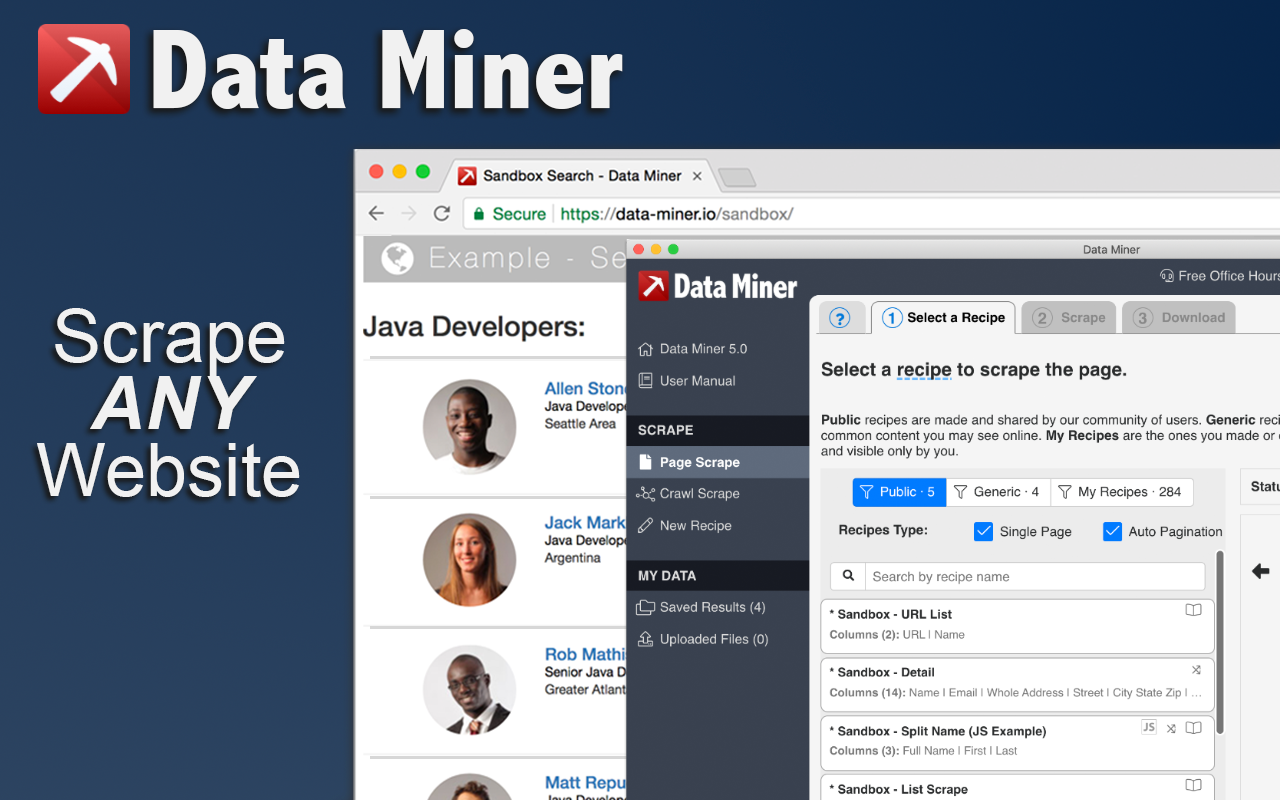Uncheck the Auto Pagination option
This screenshot has width=1280, height=800.
coord(1112,531)
